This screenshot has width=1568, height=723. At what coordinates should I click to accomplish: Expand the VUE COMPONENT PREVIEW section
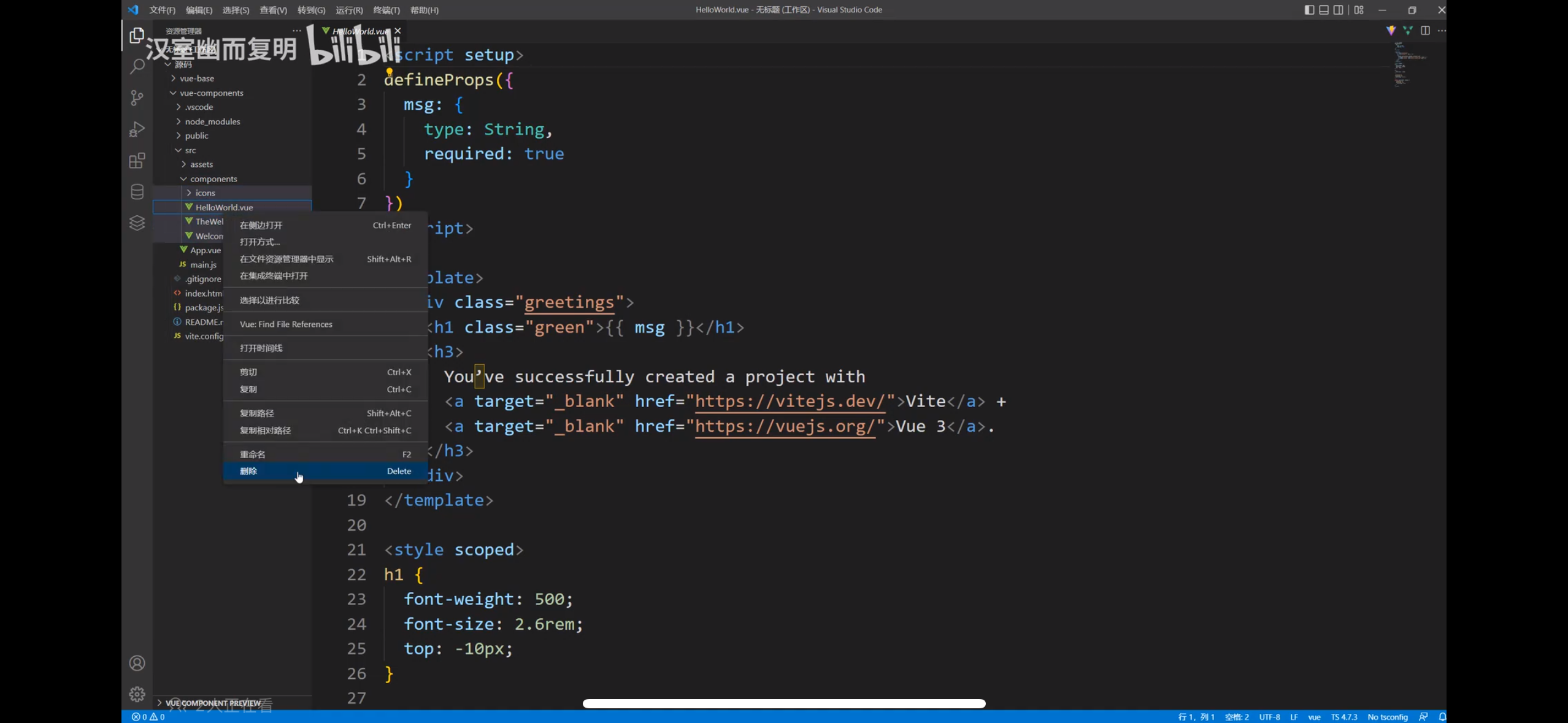212,703
